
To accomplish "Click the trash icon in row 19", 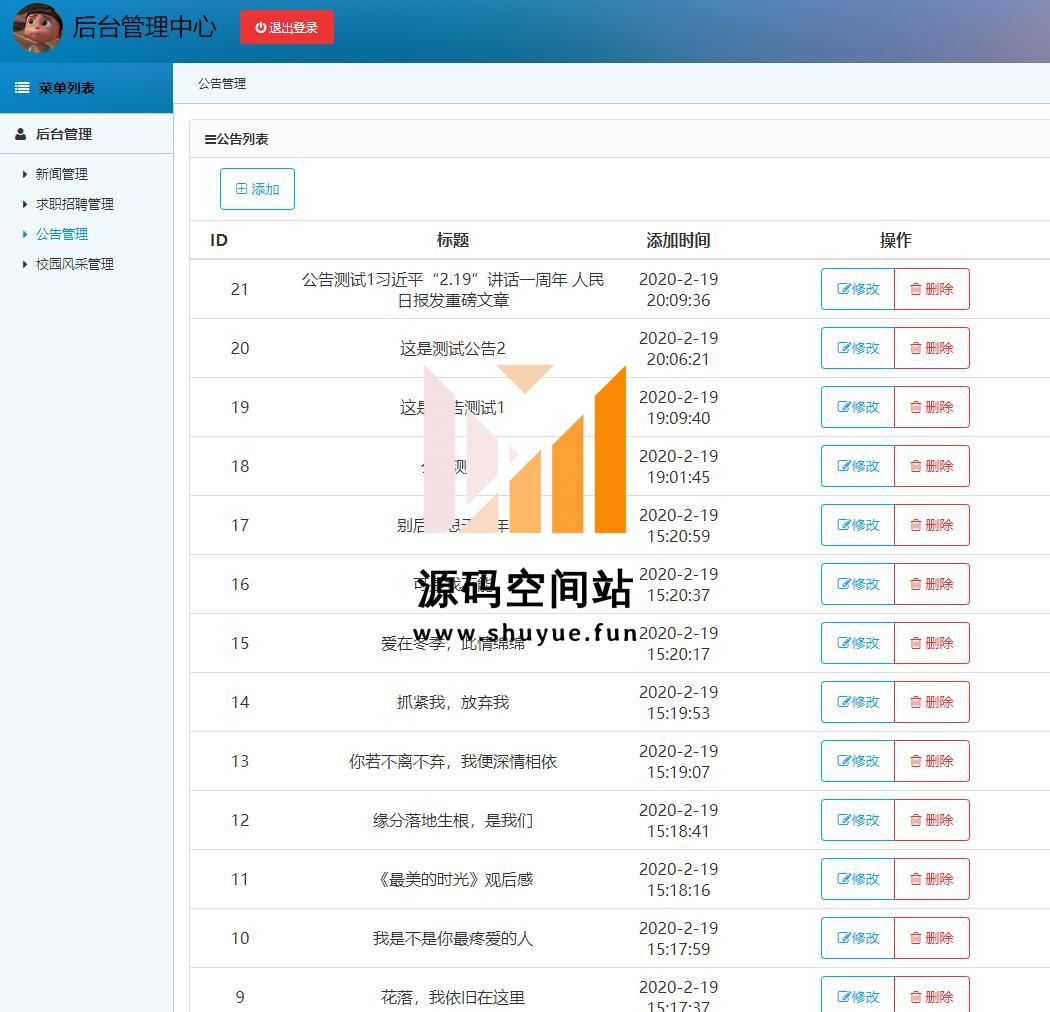I will click(915, 407).
